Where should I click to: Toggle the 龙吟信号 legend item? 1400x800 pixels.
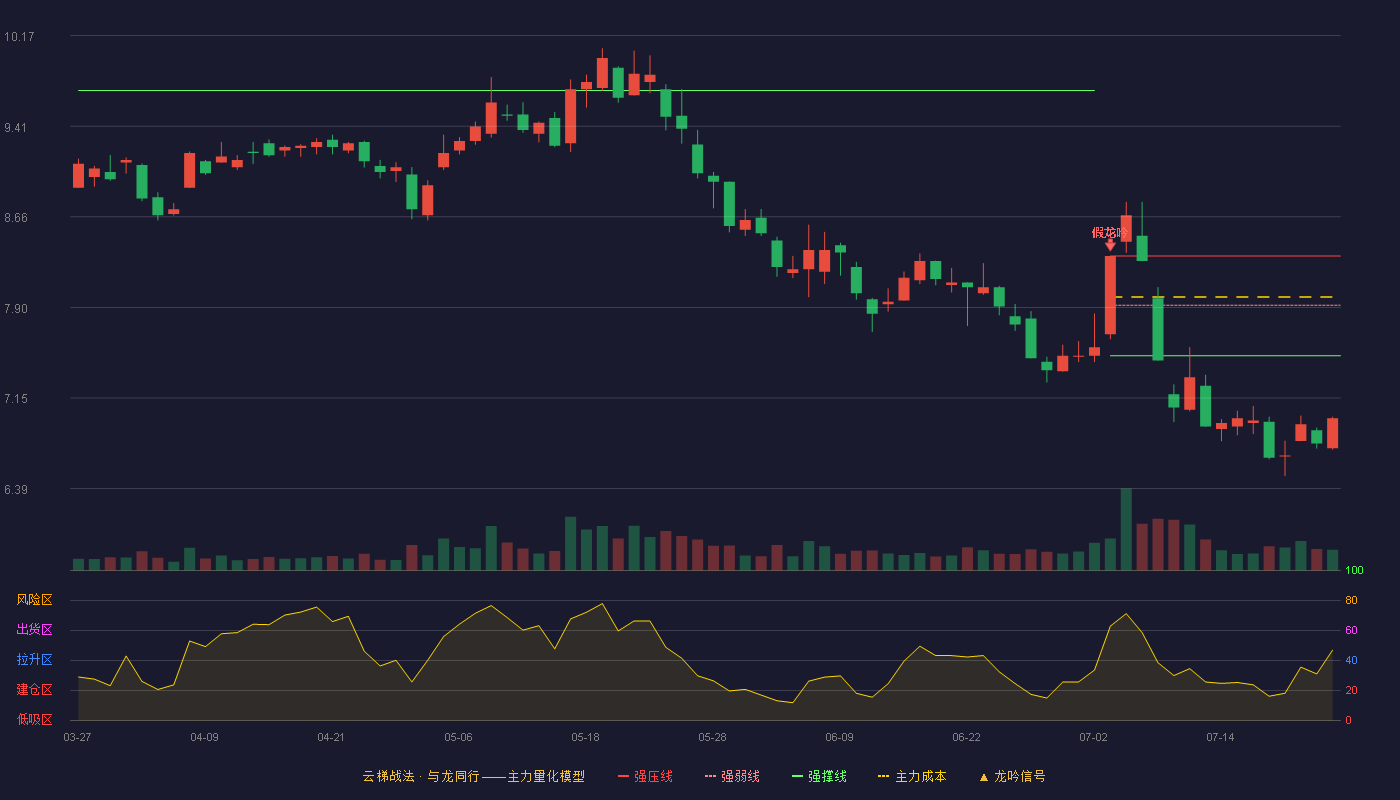point(1012,776)
